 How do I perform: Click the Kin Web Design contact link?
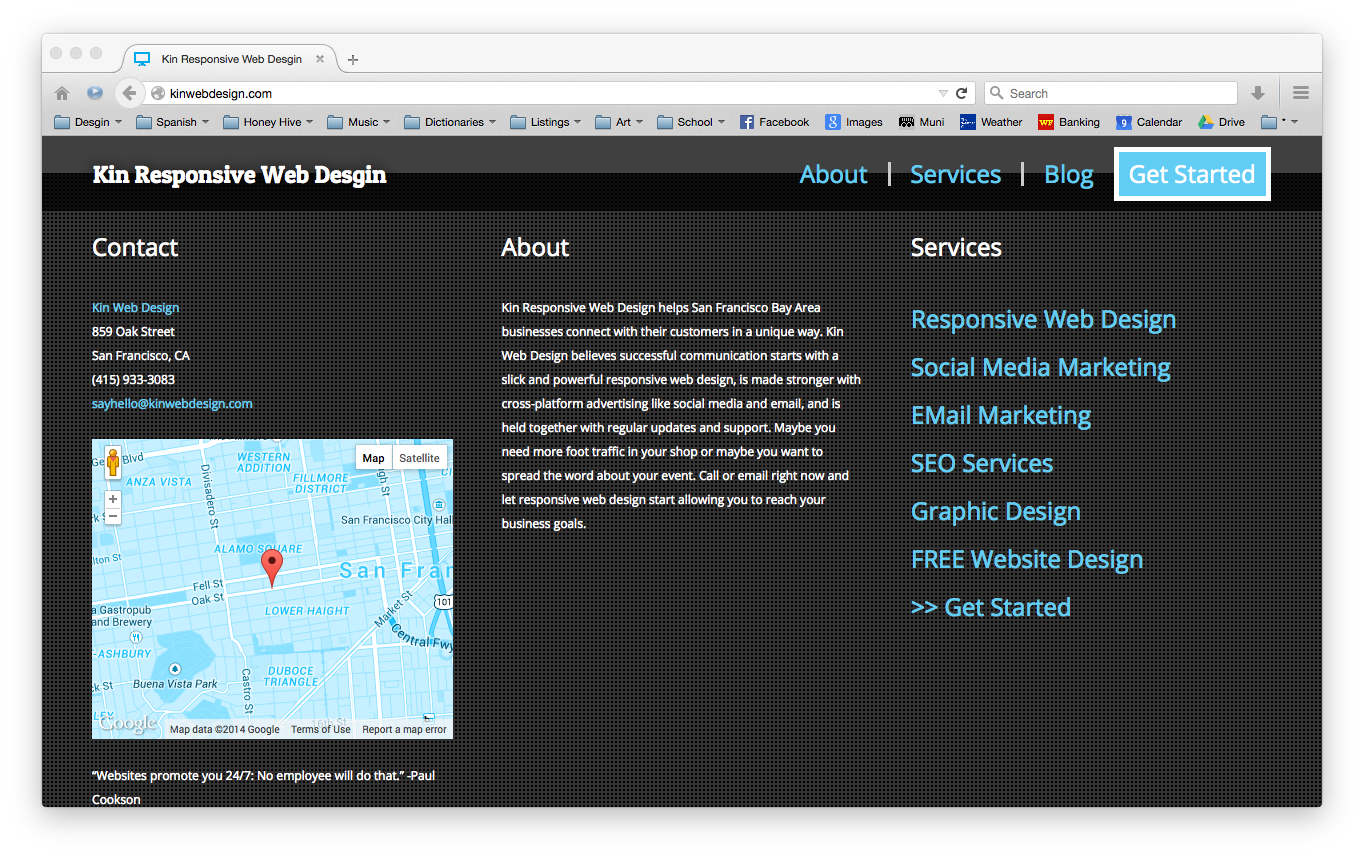point(135,307)
